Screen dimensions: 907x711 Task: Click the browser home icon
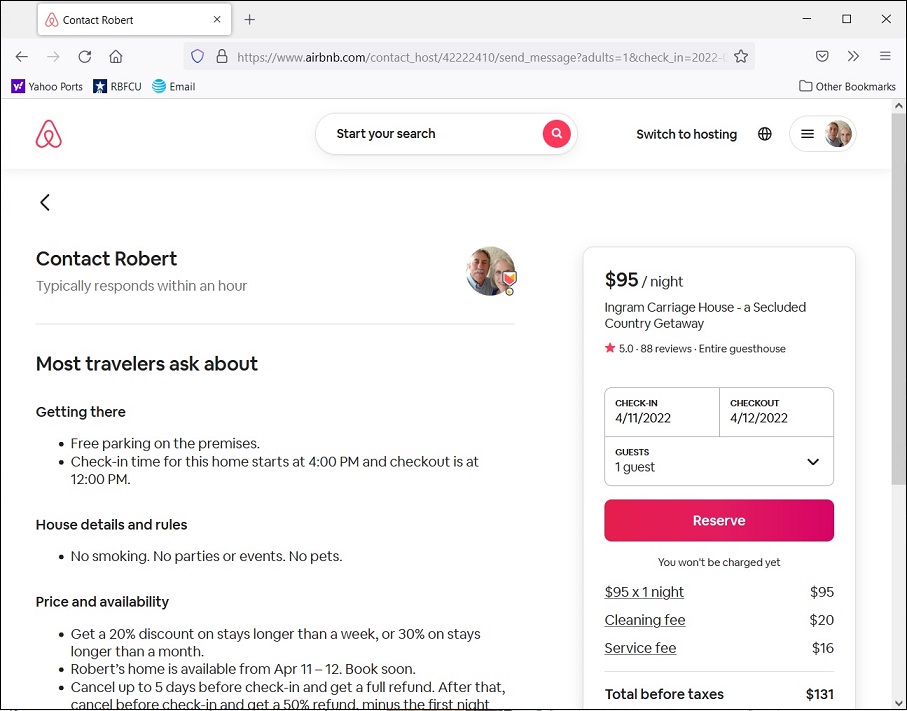click(x=116, y=57)
